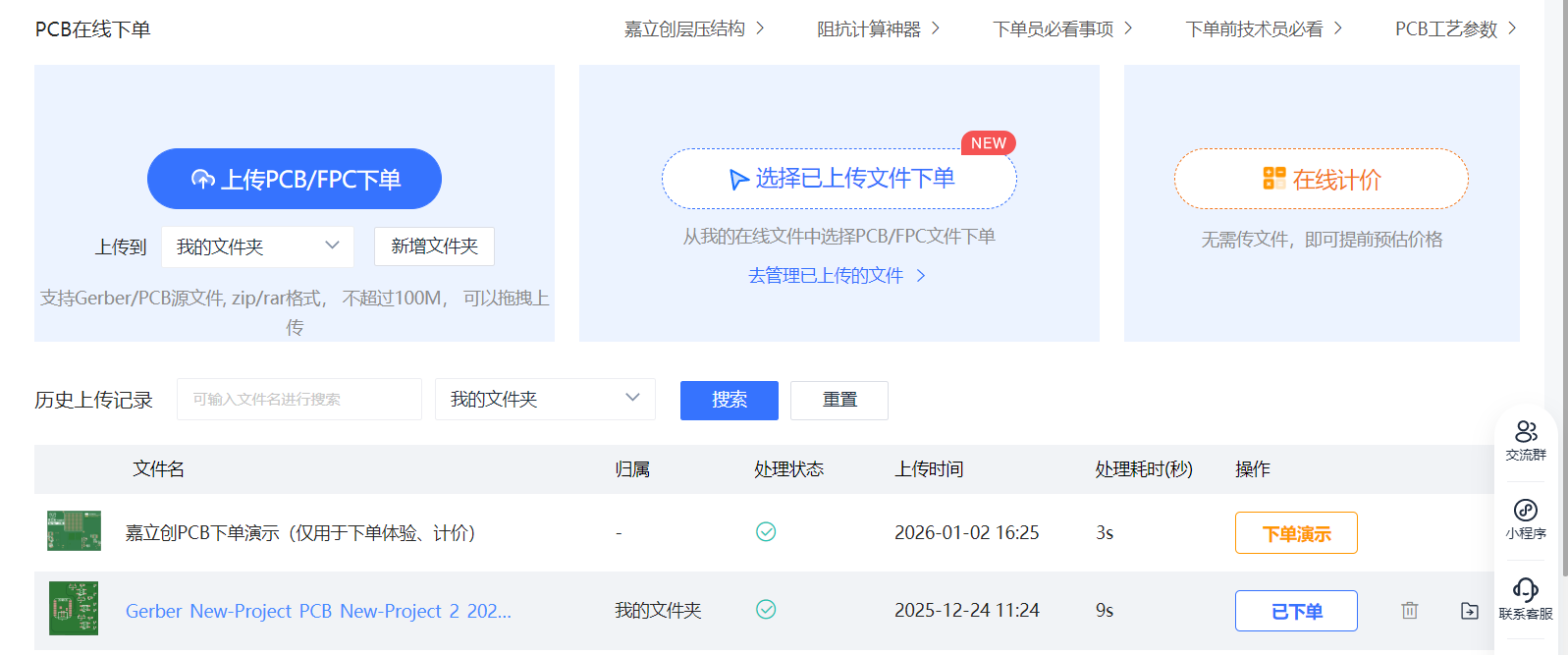Click the PCB在线下单 page title
The image size is (1568, 655).
tap(92, 29)
